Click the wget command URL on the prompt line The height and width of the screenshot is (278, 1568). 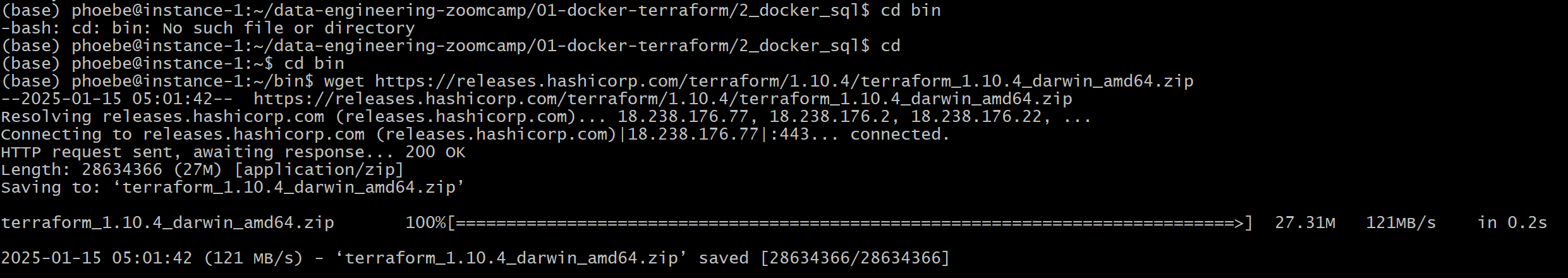pyautogui.click(x=784, y=82)
